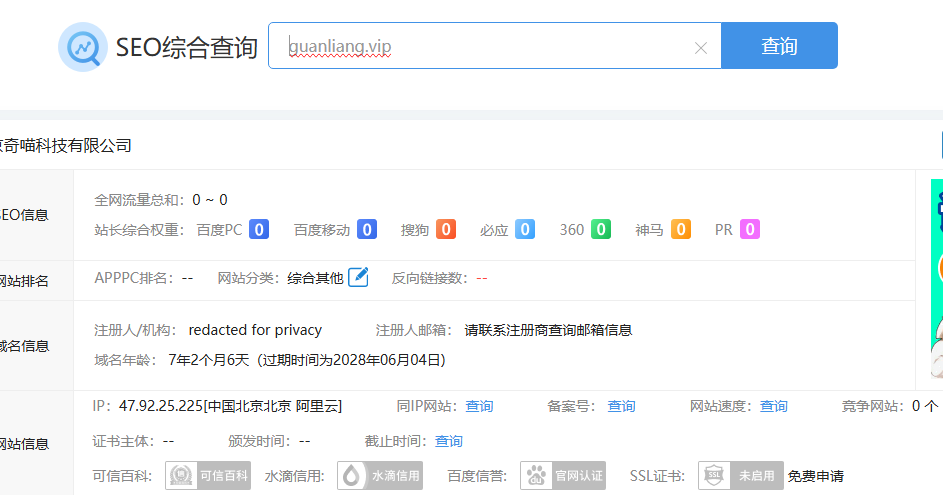Click the SSL证书 未启用 badge
Image resolution: width=943 pixels, height=495 pixels.
click(741, 476)
